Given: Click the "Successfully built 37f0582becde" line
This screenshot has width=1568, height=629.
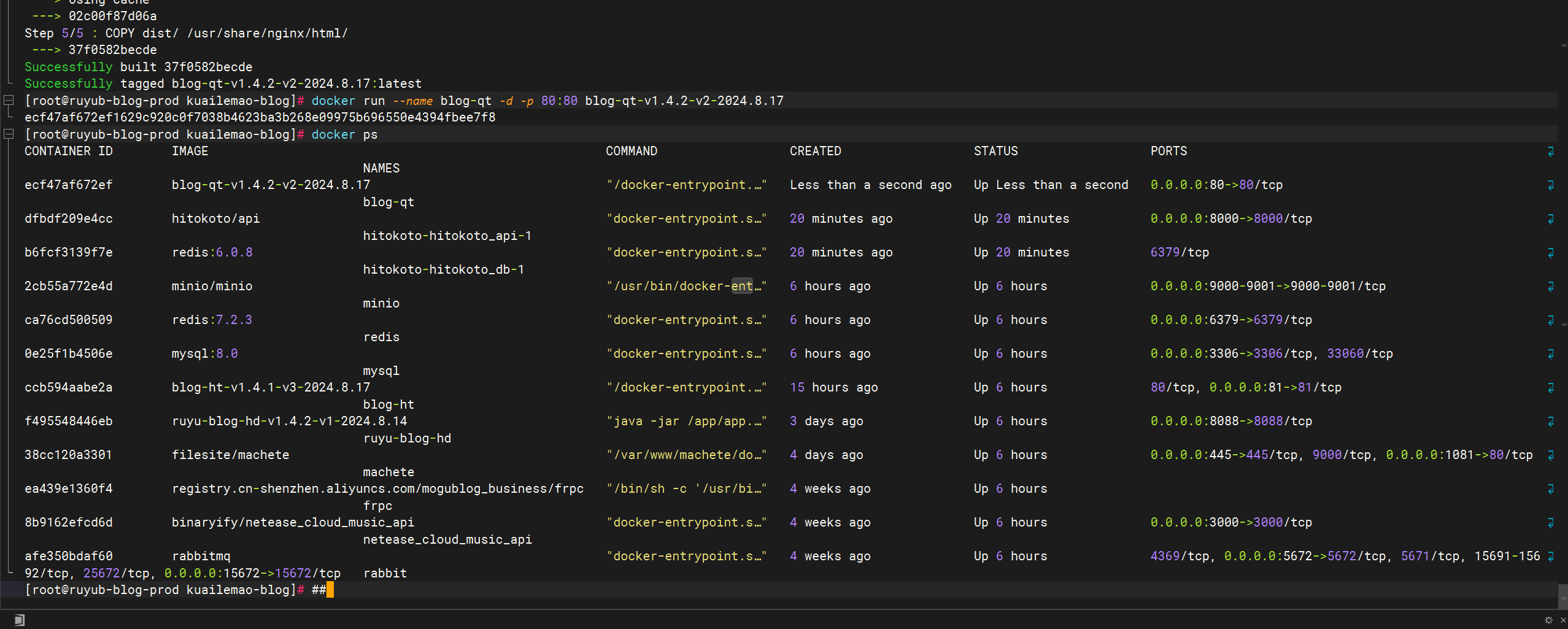Looking at the screenshot, I should coord(138,67).
